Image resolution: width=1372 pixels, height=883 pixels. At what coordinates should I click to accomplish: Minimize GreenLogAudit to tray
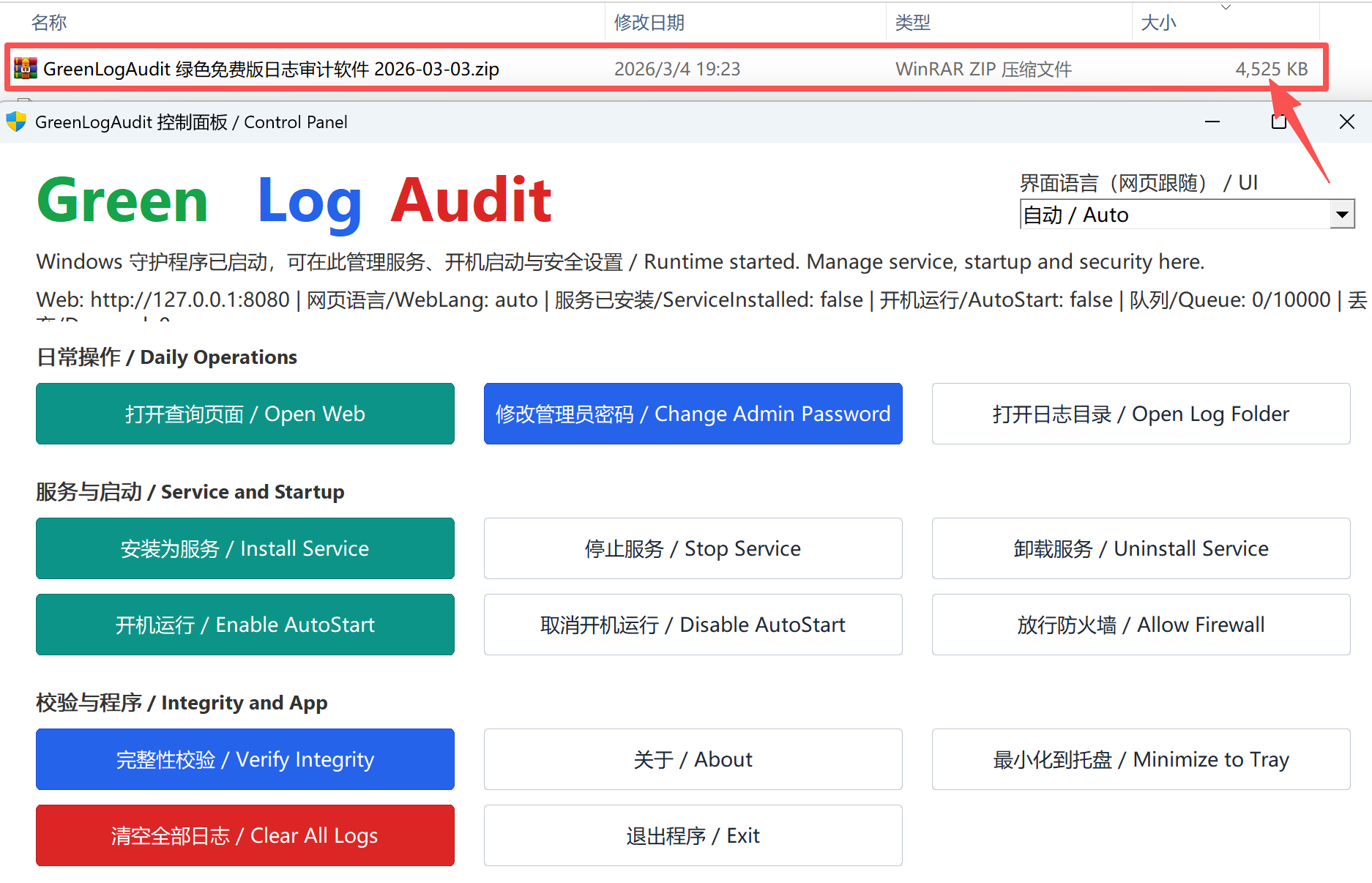tap(1140, 759)
